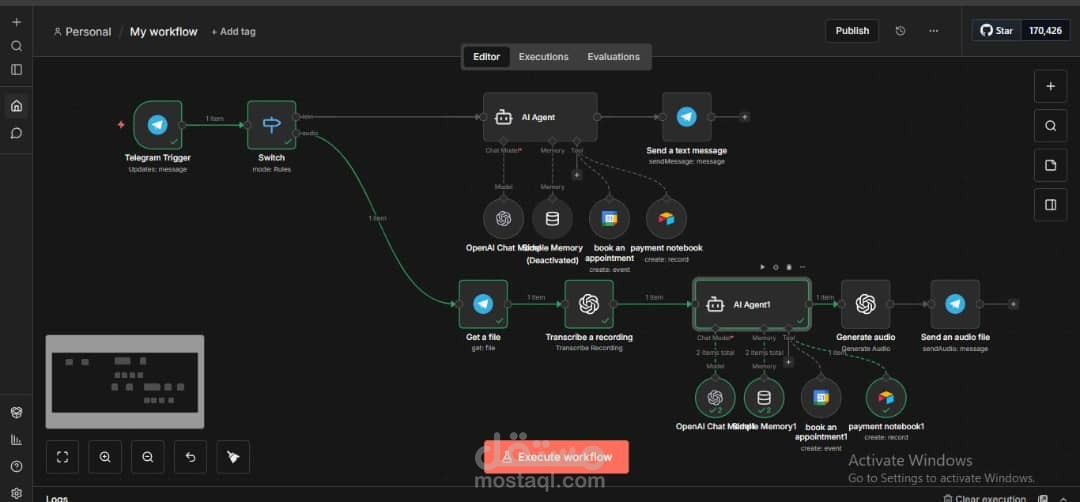
Task: Open the Simple Memory1 node
Action: pos(764,398)
